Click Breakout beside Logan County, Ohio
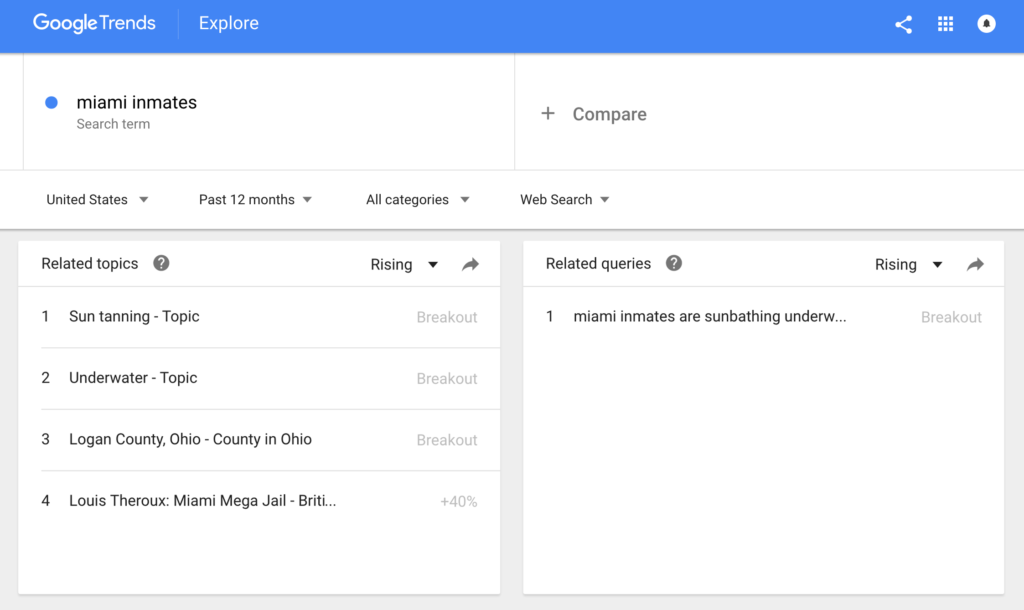The image size is (1024, 610). (447, 440)
